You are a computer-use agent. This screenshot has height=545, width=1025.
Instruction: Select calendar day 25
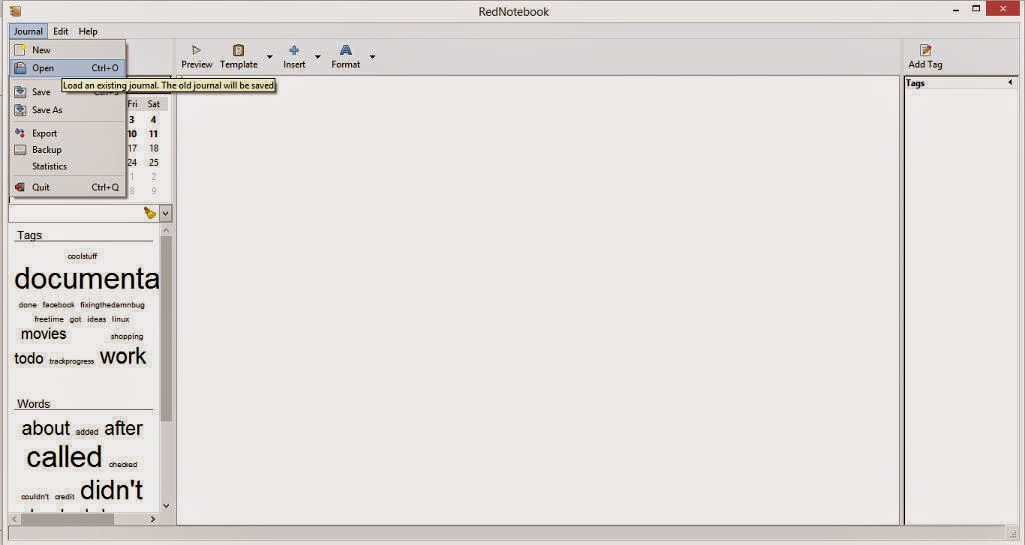[154, 163]
